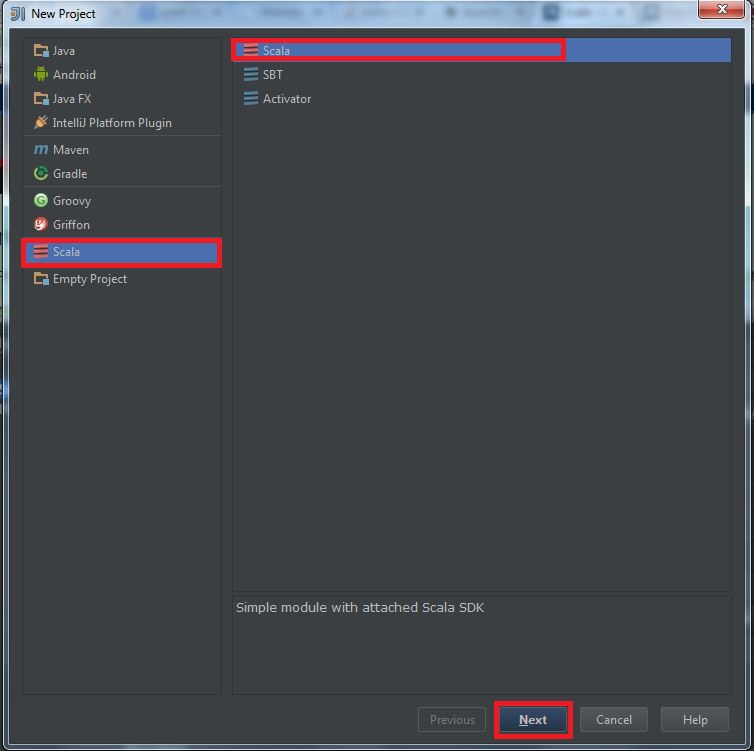The height and width of the screenshot is (751, 754).
Task: Click the disabled Previous button
Action: 452,720
